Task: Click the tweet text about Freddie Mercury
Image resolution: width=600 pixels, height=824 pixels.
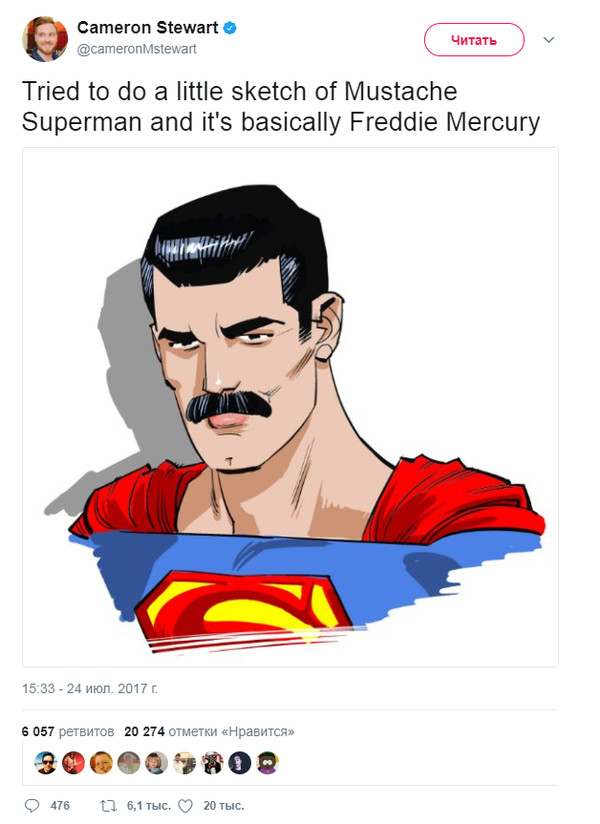Action: tap(280, 107)
